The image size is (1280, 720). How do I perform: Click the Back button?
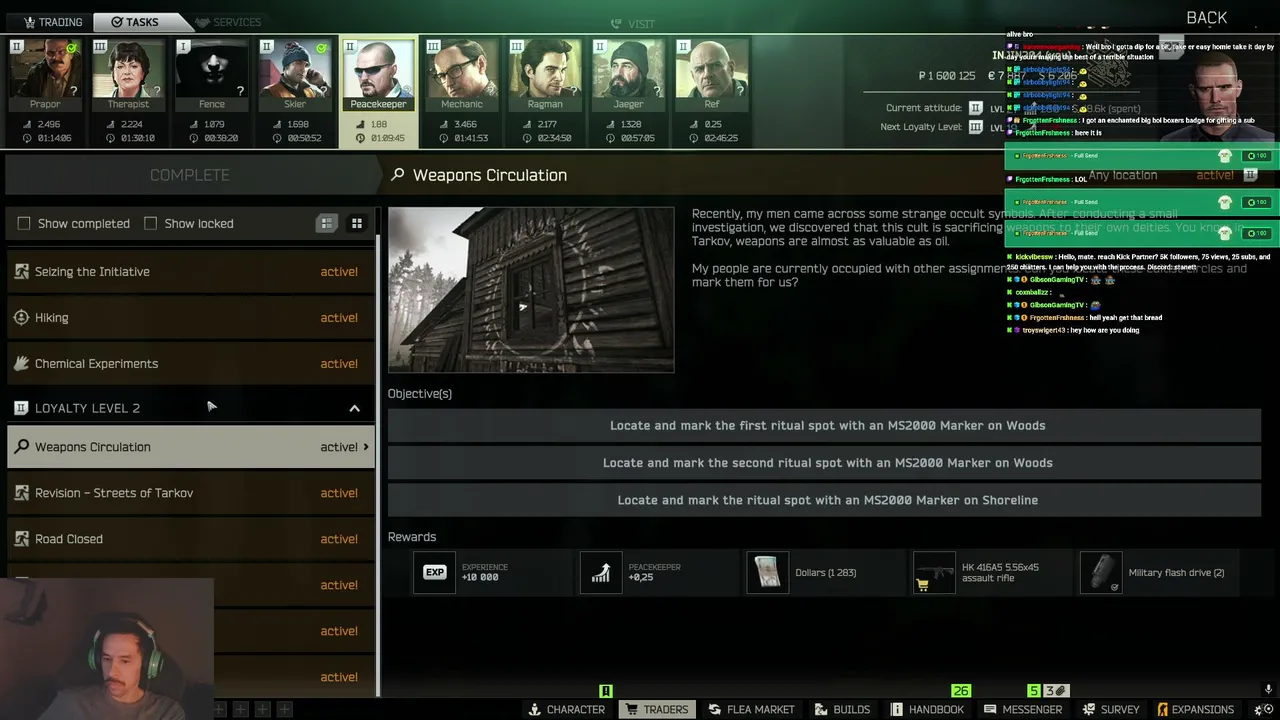click(1206, 18)
